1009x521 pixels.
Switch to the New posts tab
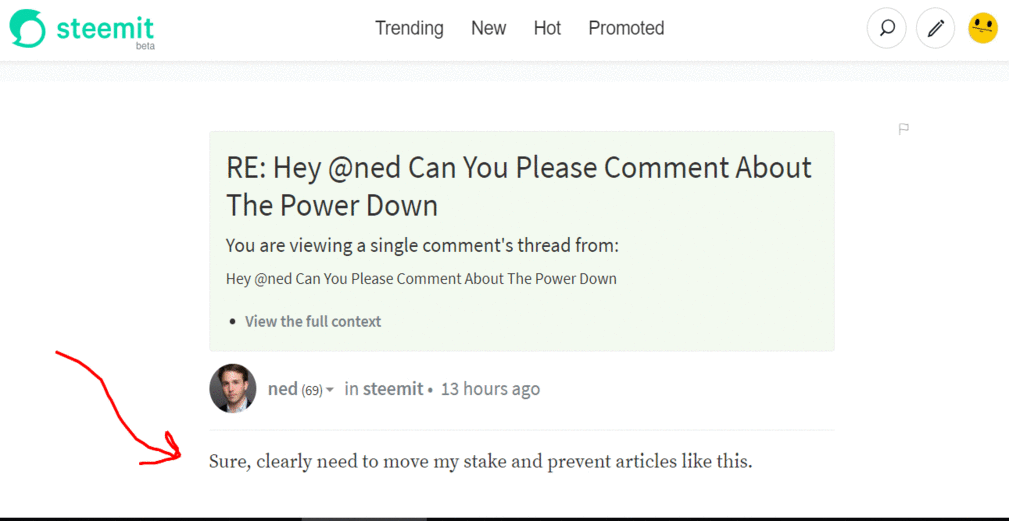tap(488, 28)
